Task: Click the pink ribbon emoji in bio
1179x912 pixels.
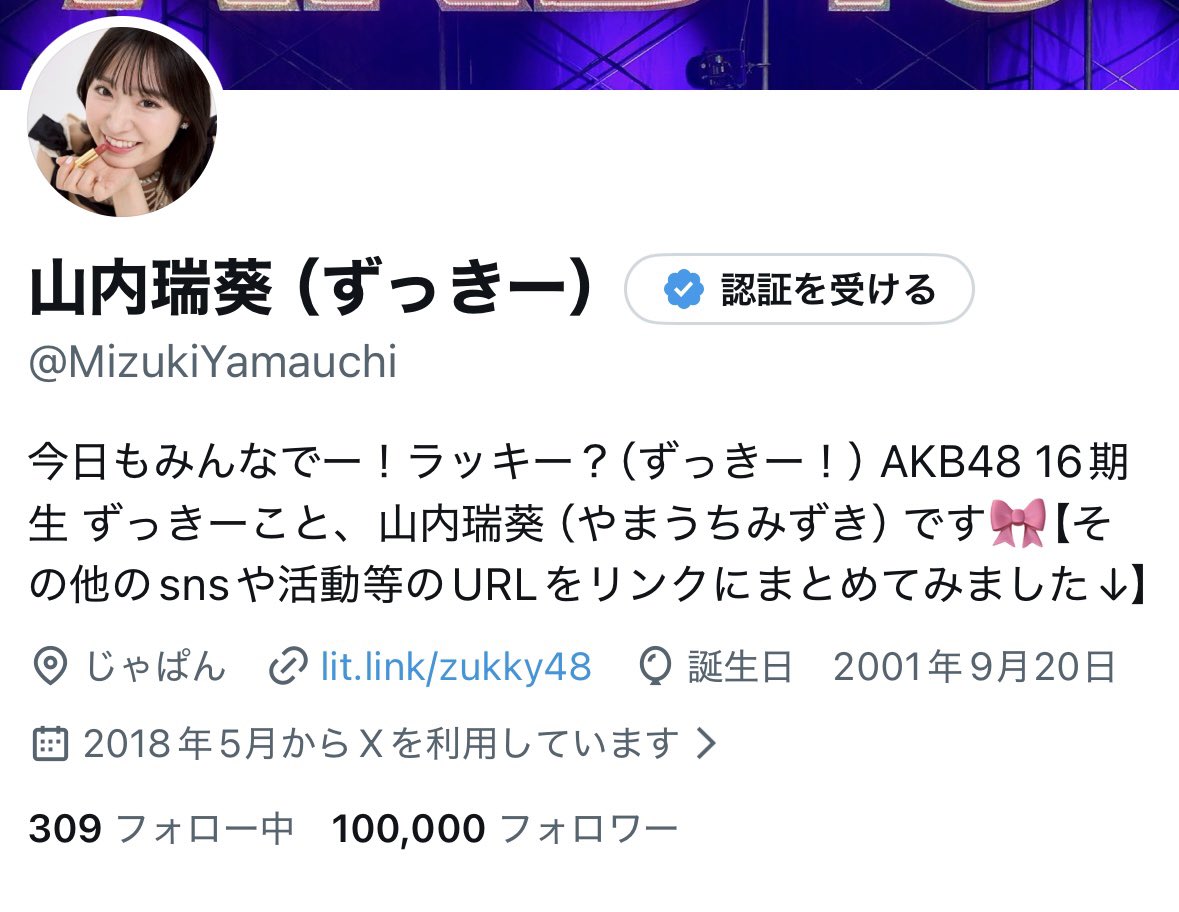Action: click(x=1018, y=523)
